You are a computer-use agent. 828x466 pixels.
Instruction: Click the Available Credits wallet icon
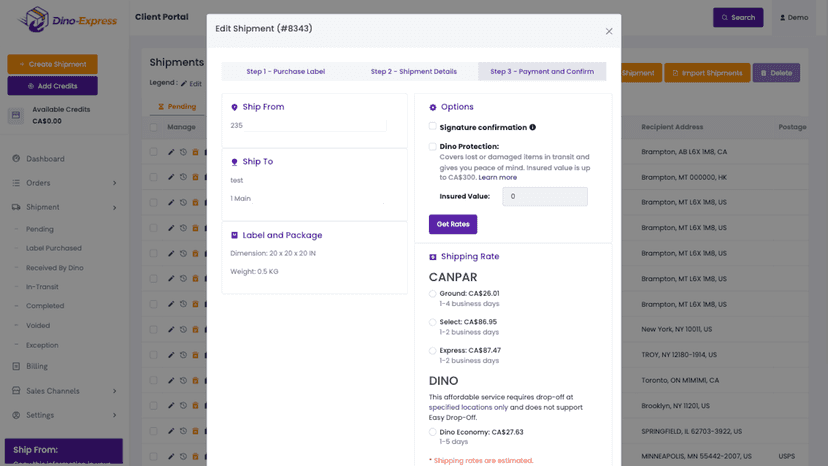click(16, 115)
